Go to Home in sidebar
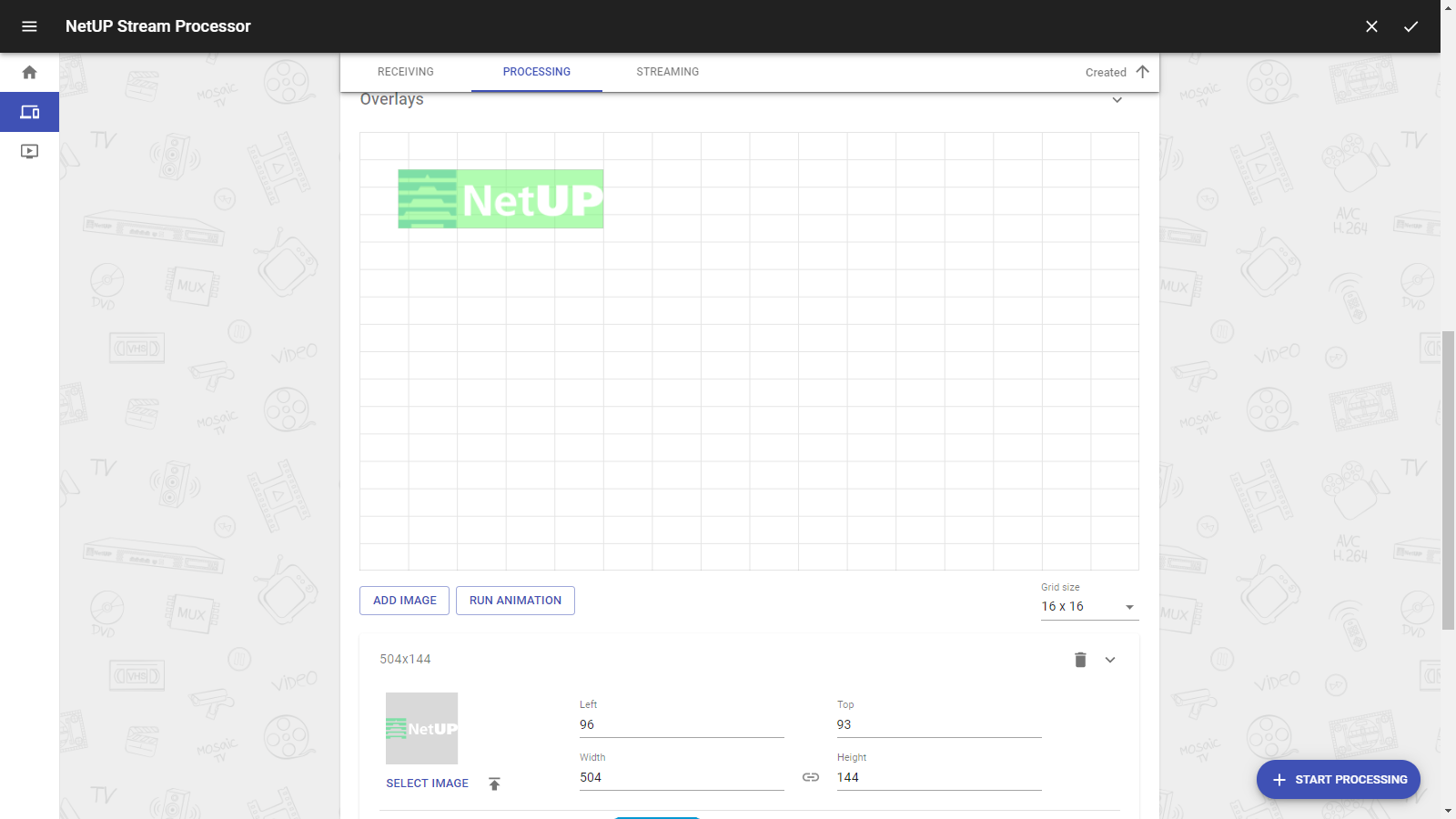1456x819 pixels. (29, 72)
